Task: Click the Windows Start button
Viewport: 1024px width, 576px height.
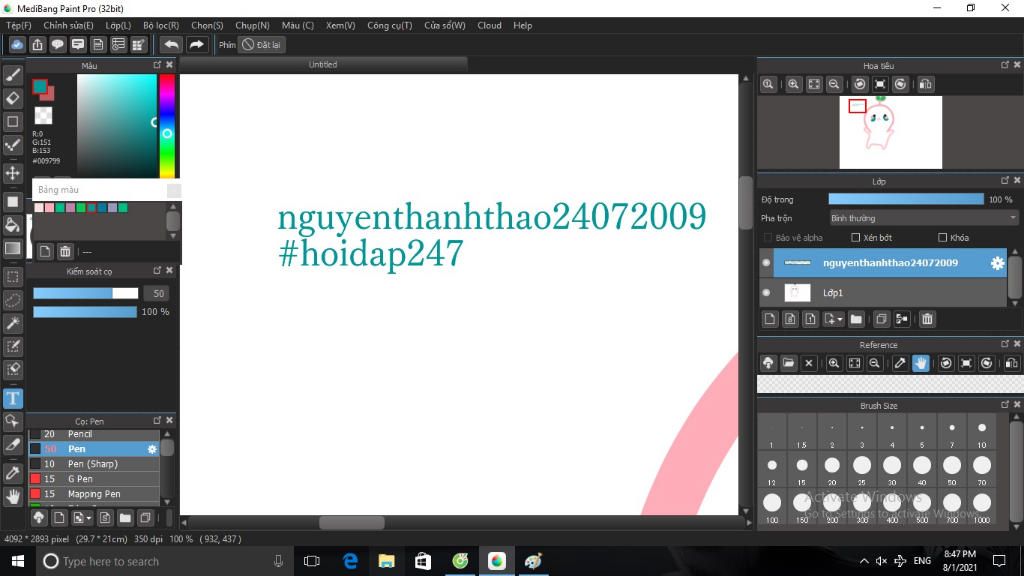Action: point(18,561)
